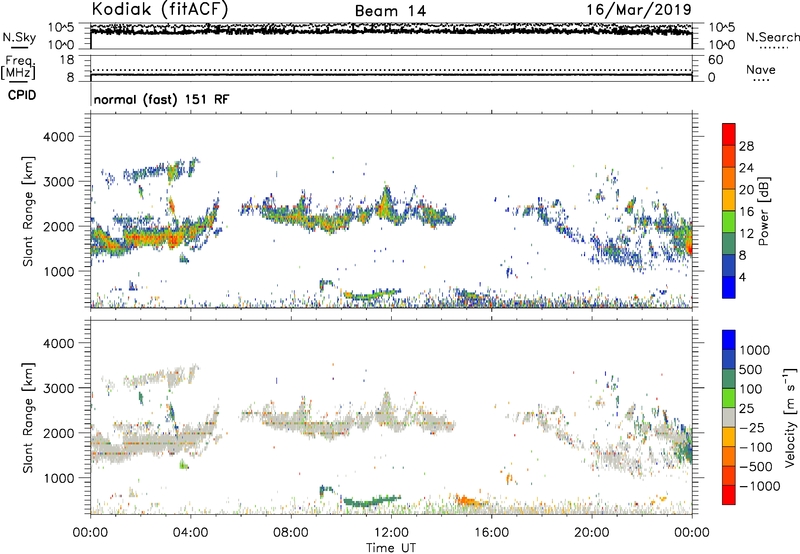This screenshot has height=554, width=800.
Task: Select the "N.Sky" legend label
Action: click(19, 37)
